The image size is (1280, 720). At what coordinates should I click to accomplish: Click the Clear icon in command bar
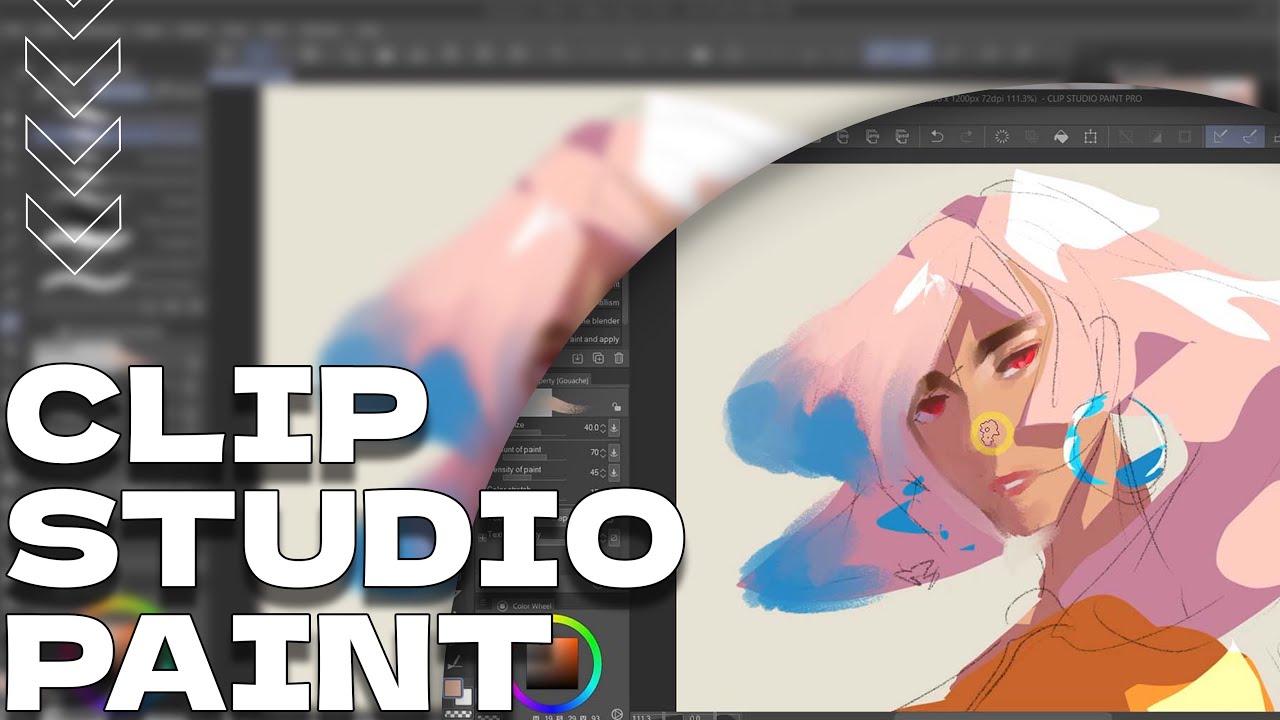point(1002,137)
